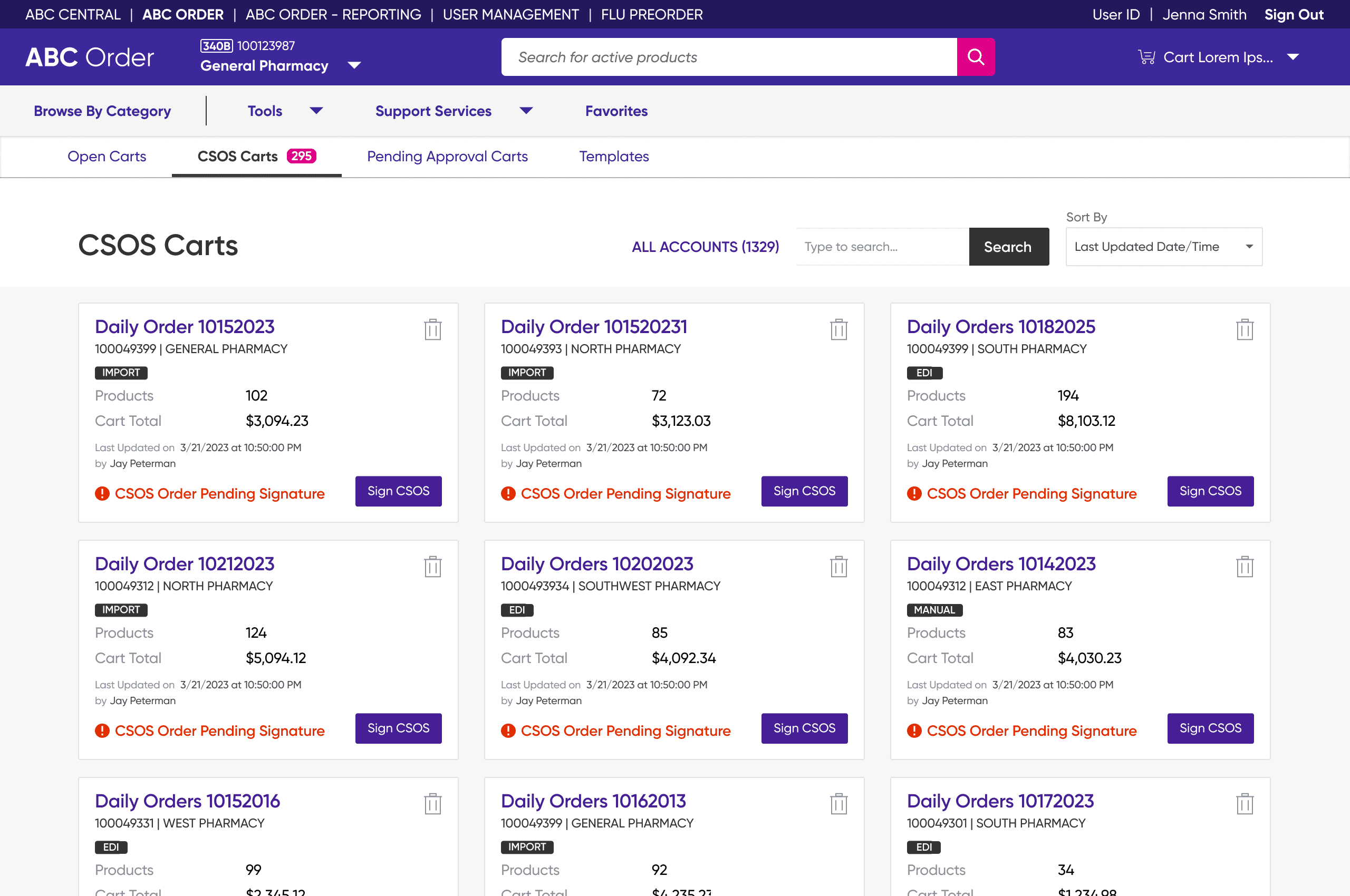The image size is (1350, 896).
Task: Delete the Daily Orders 10152016 cart
Action: point(433,803)
